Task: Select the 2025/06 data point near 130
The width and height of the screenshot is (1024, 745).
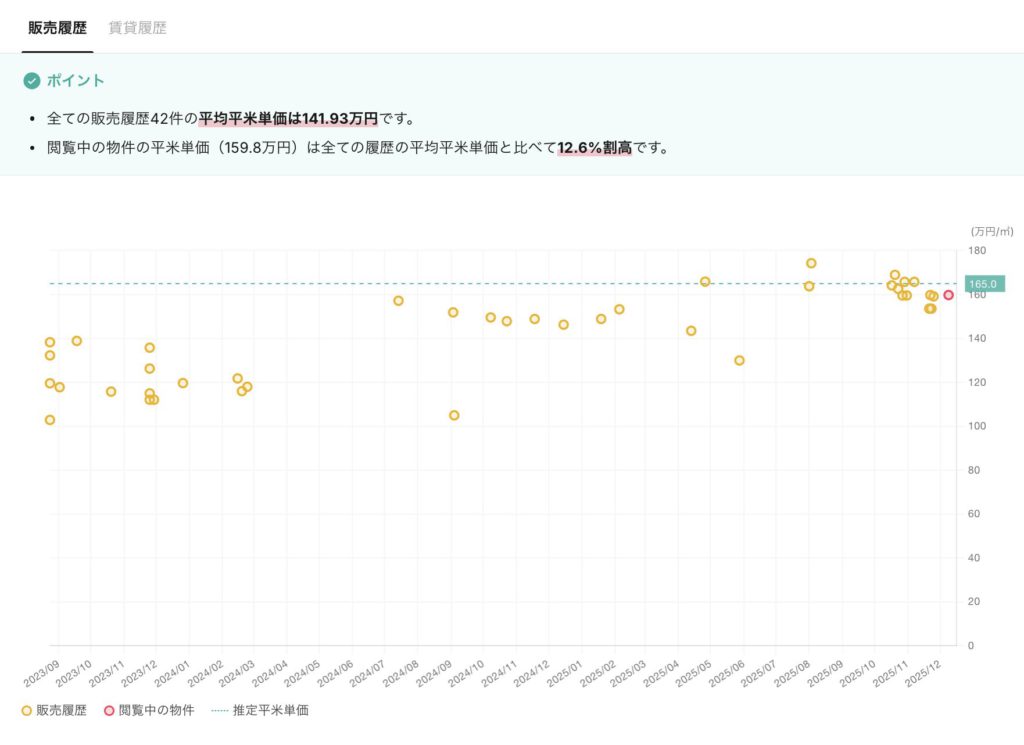Action: 739,360
